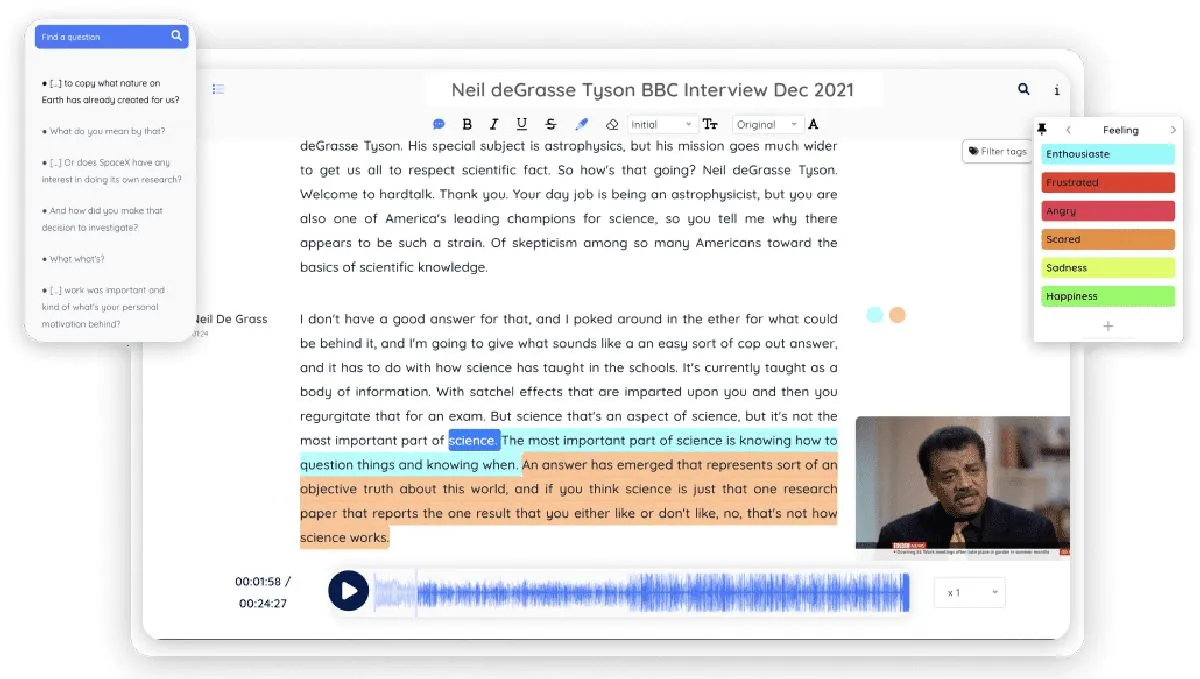Select the Frustrated tag
The width and height of the screenshot is (1200, 679).
pos(1108,182)
